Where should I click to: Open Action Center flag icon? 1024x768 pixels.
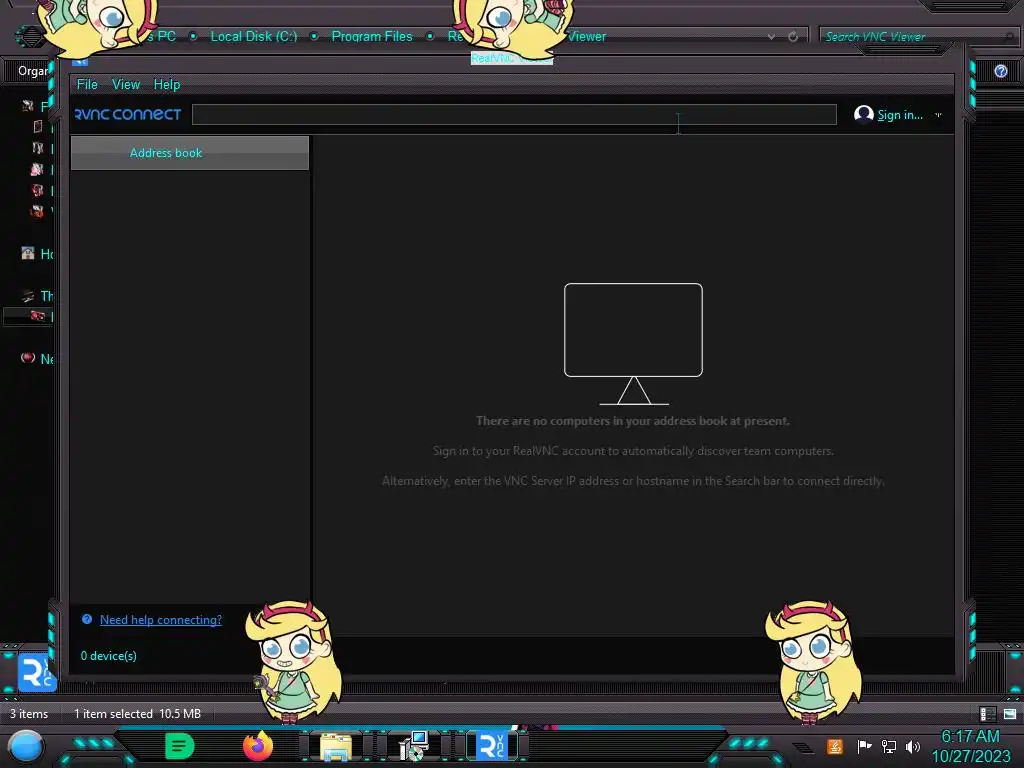864,746
